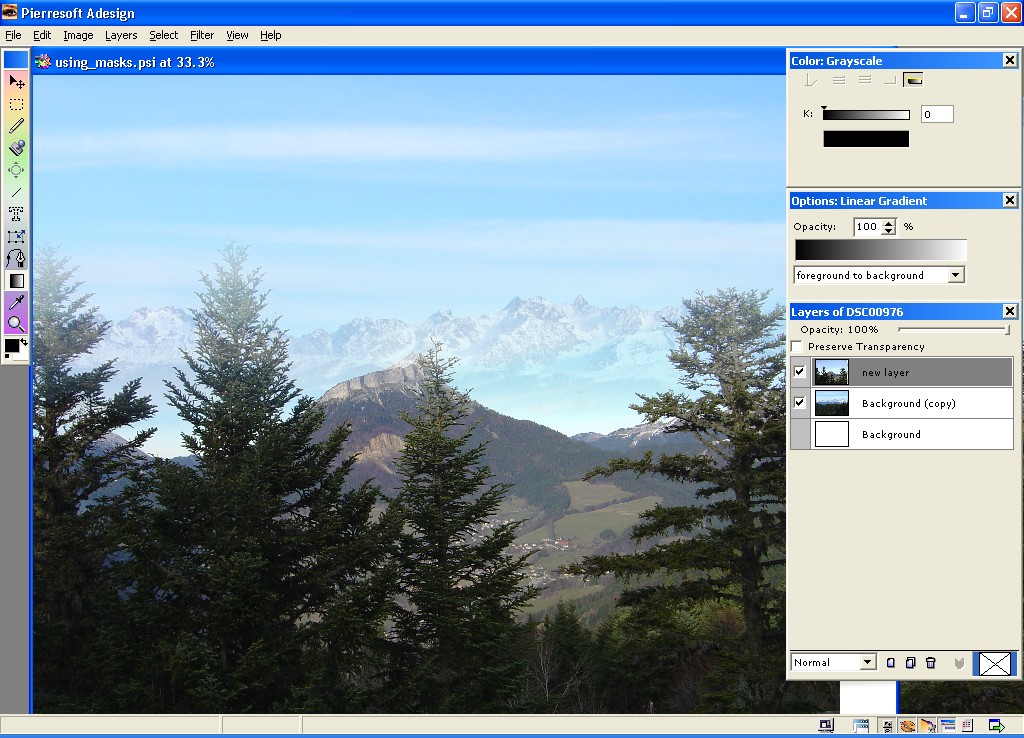Open the Filter menu

coord(202,35)
